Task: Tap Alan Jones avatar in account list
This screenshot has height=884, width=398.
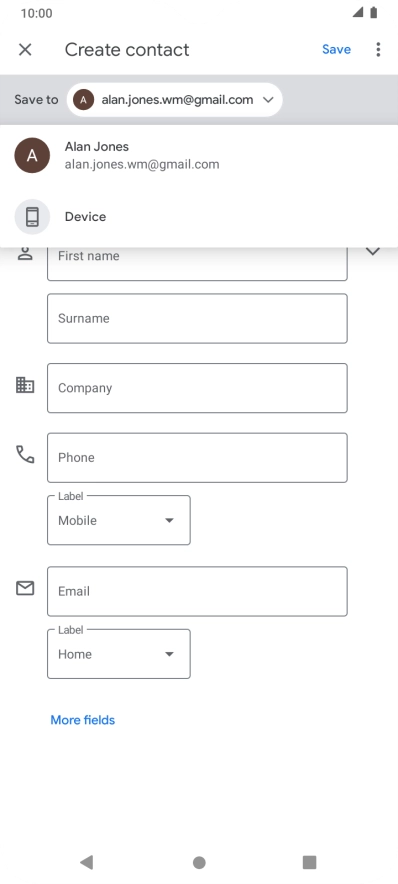Action: (x=32, y=155)
